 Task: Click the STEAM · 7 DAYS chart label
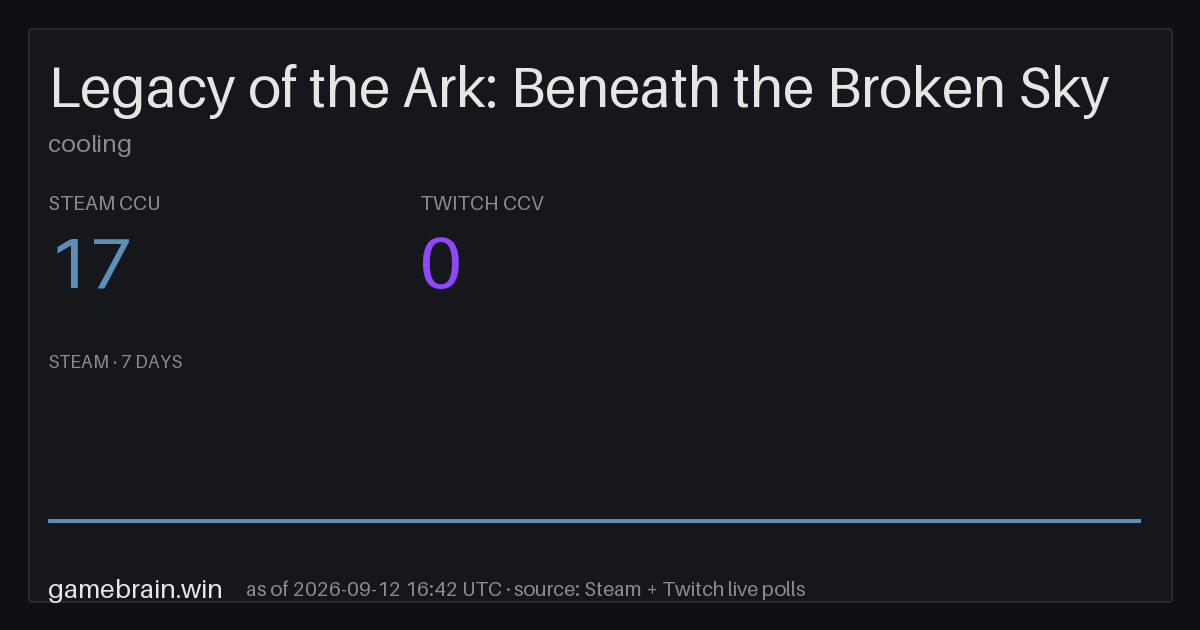click(115, 362)
